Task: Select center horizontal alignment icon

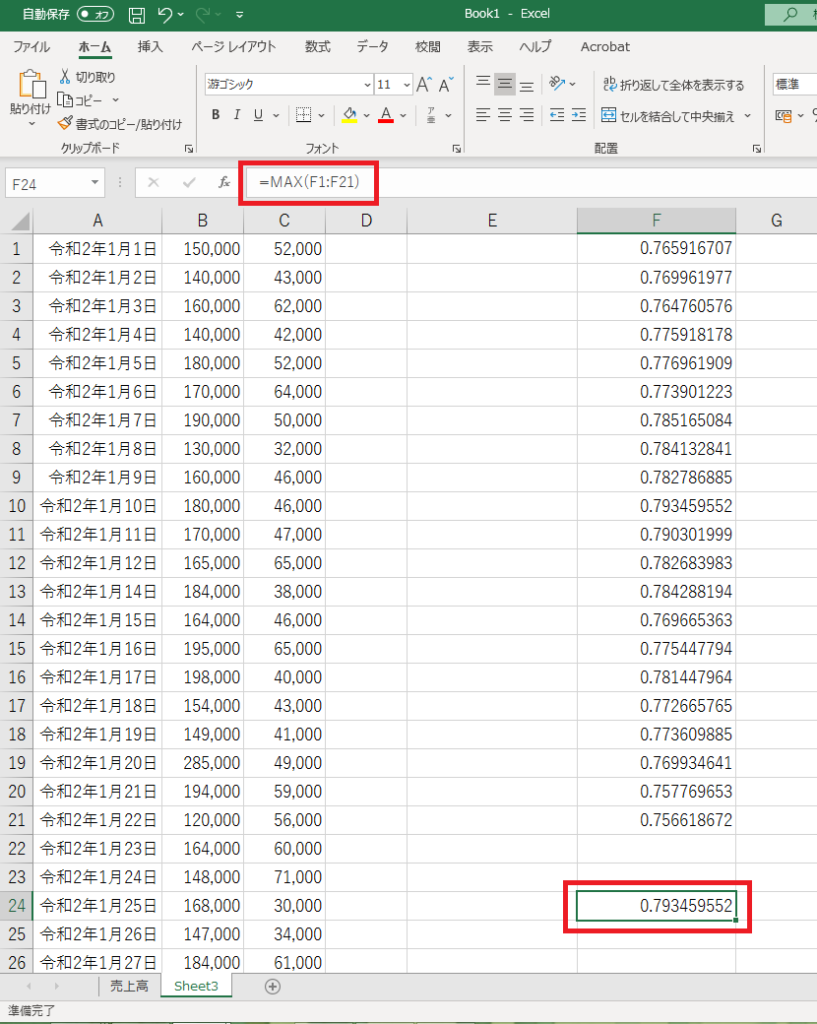Action: click(505, 115)
